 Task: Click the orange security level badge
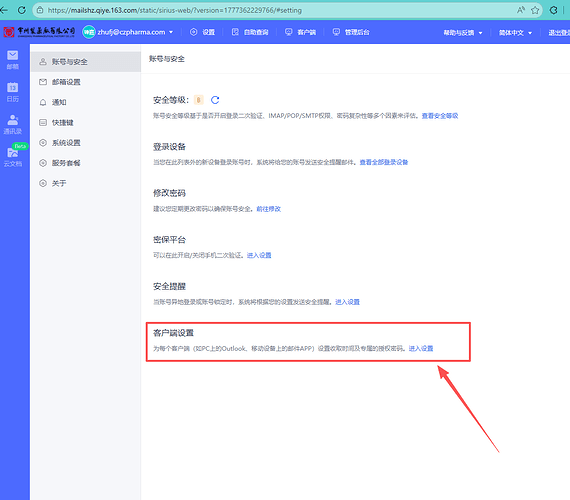point(198,100)
